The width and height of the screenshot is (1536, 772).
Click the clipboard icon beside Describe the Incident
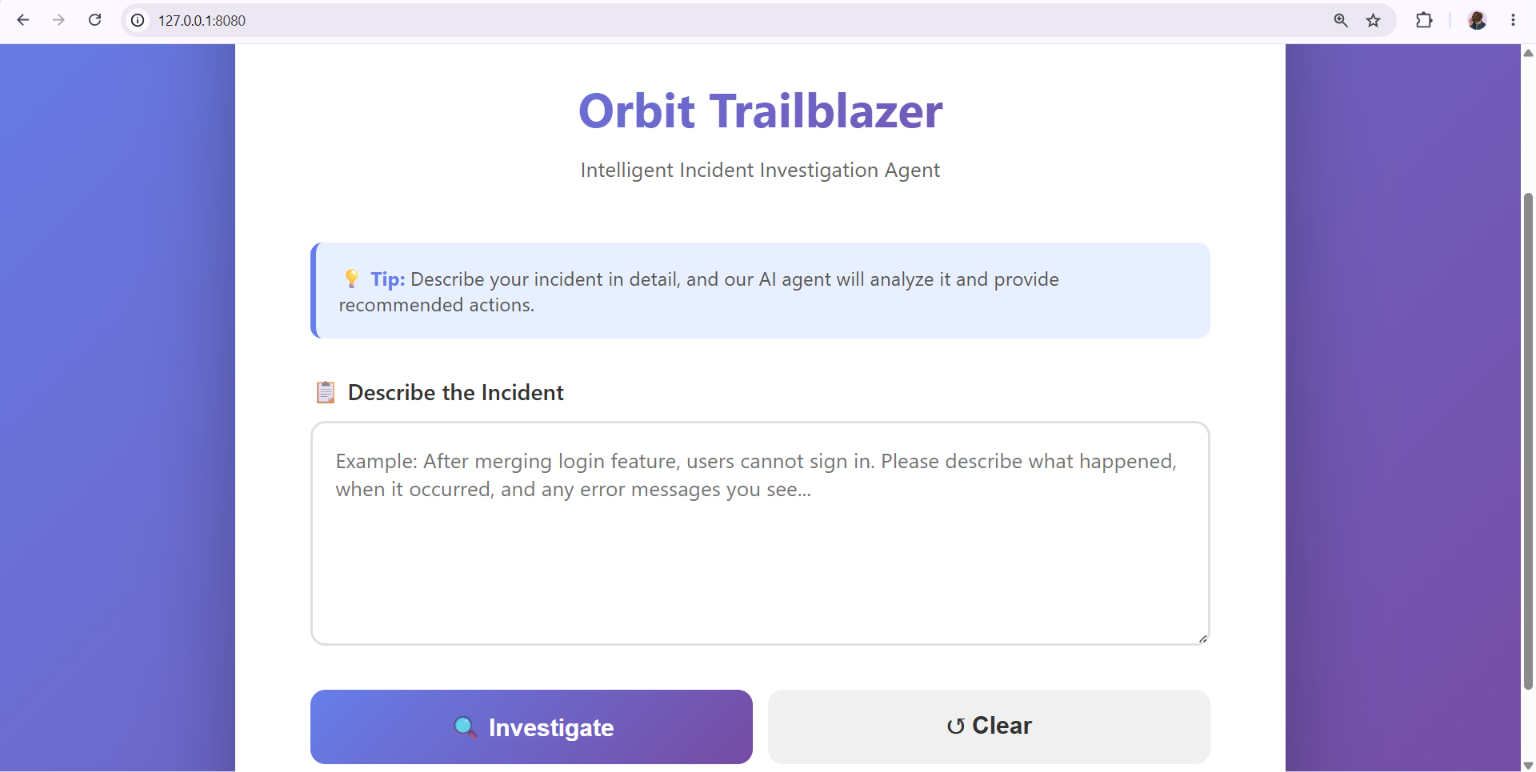coord(325,392)
